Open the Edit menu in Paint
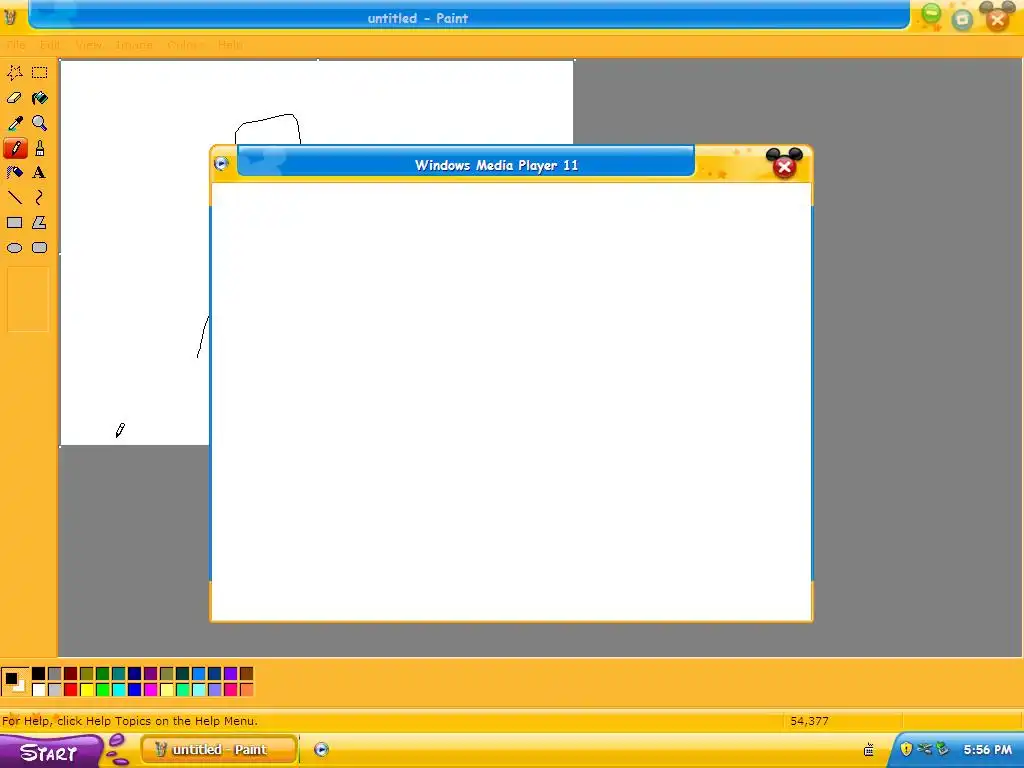 [50, 45]
